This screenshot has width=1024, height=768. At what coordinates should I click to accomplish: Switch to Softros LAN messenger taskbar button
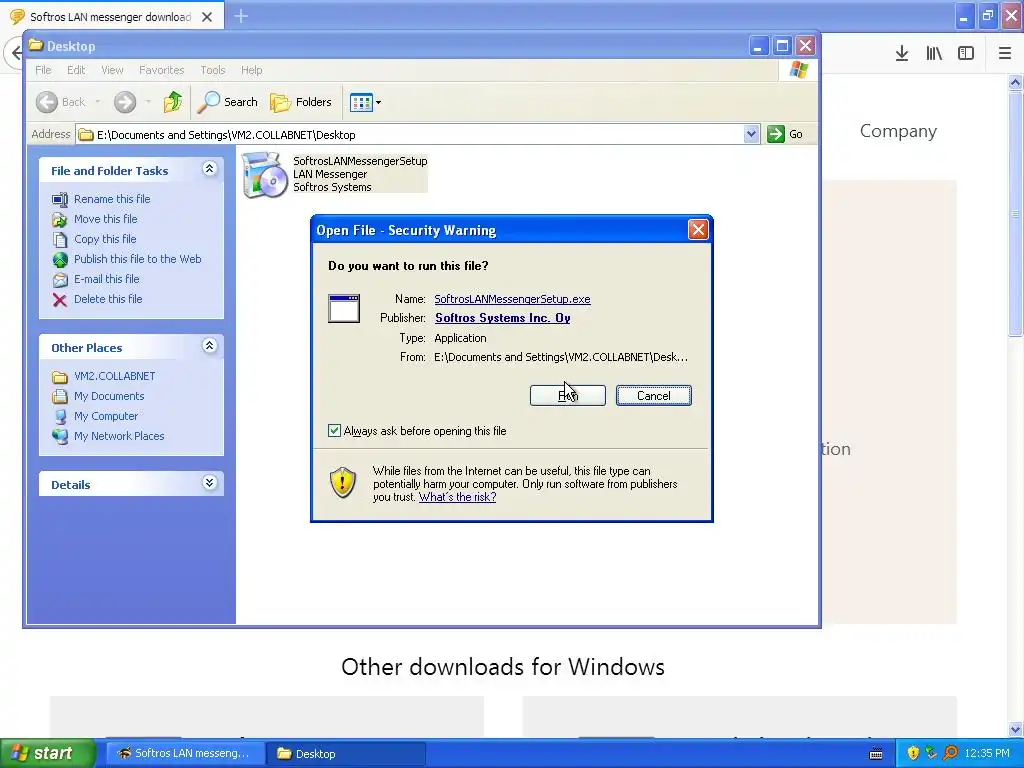[x=185, y=754]
